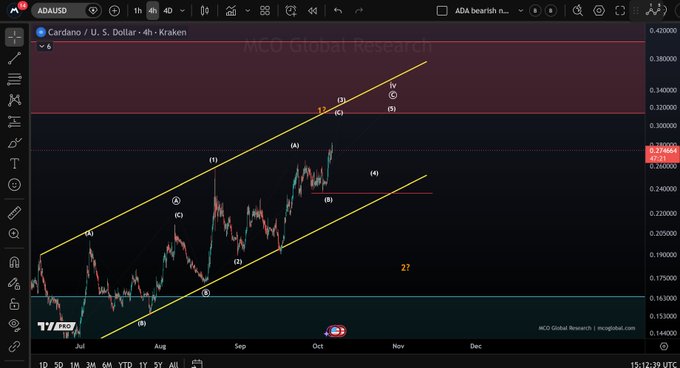Click the plus icon to compare symbols

click(x=114, y=11)
